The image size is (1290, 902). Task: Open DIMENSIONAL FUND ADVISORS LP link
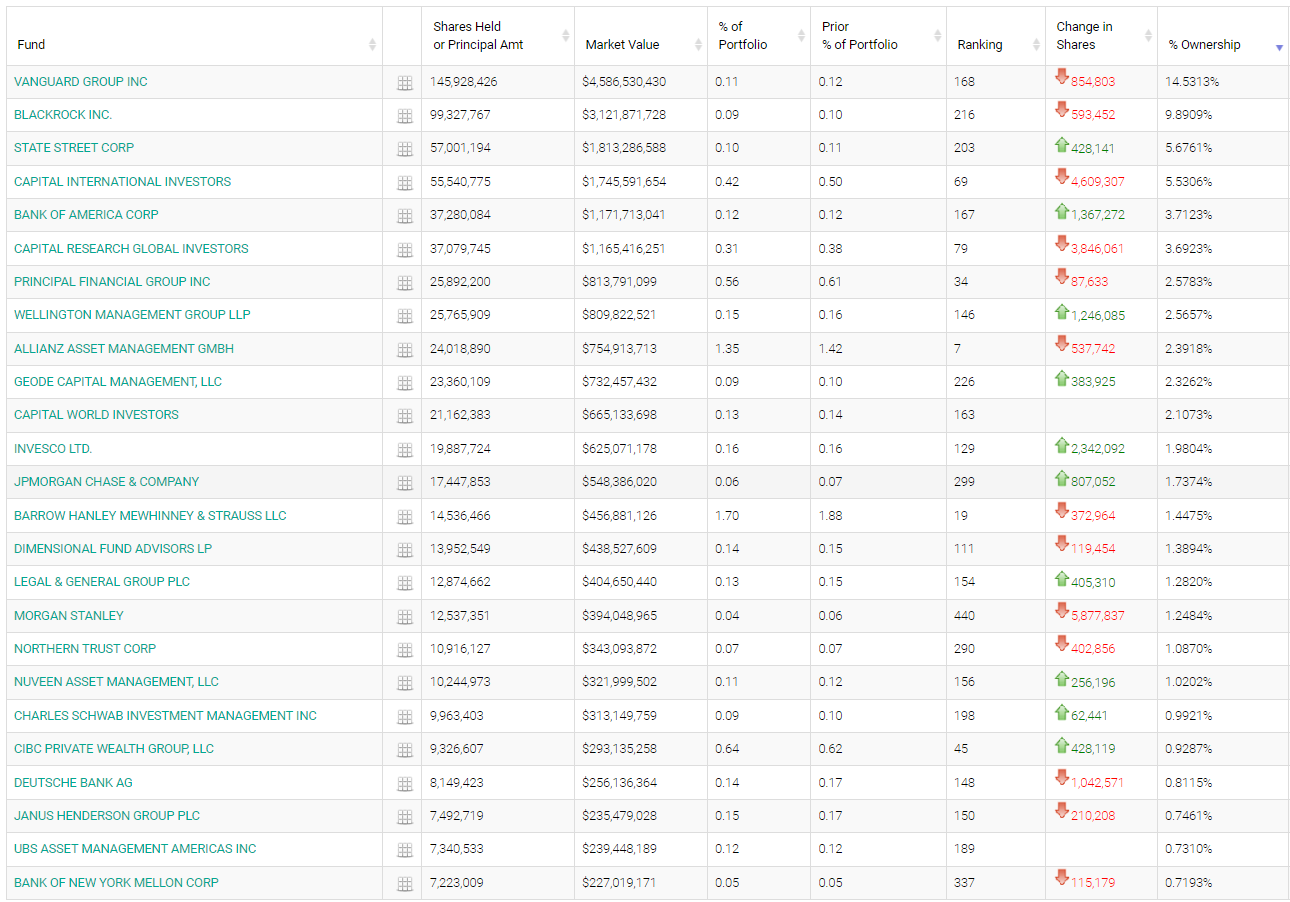tap(113, 549)
